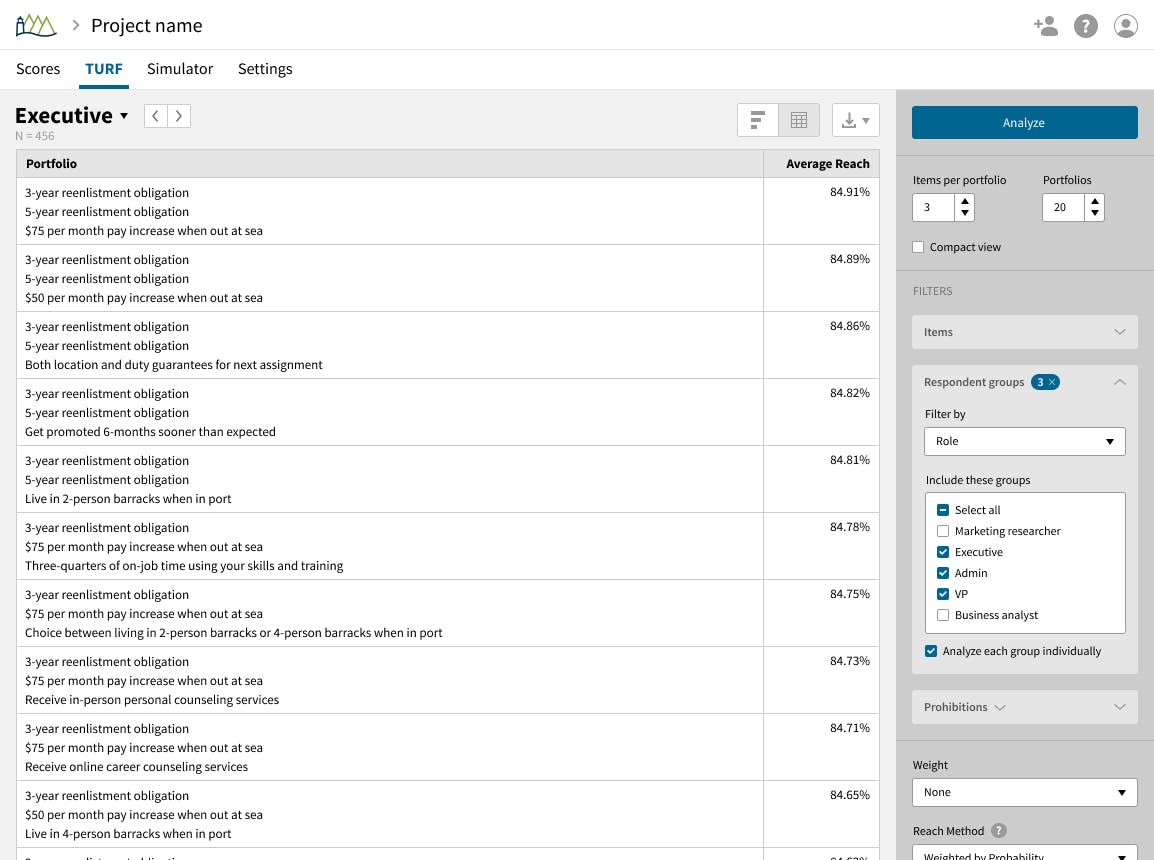Enable Compact view checkbox
1154x860 pixels.
[x=918, y=247]
